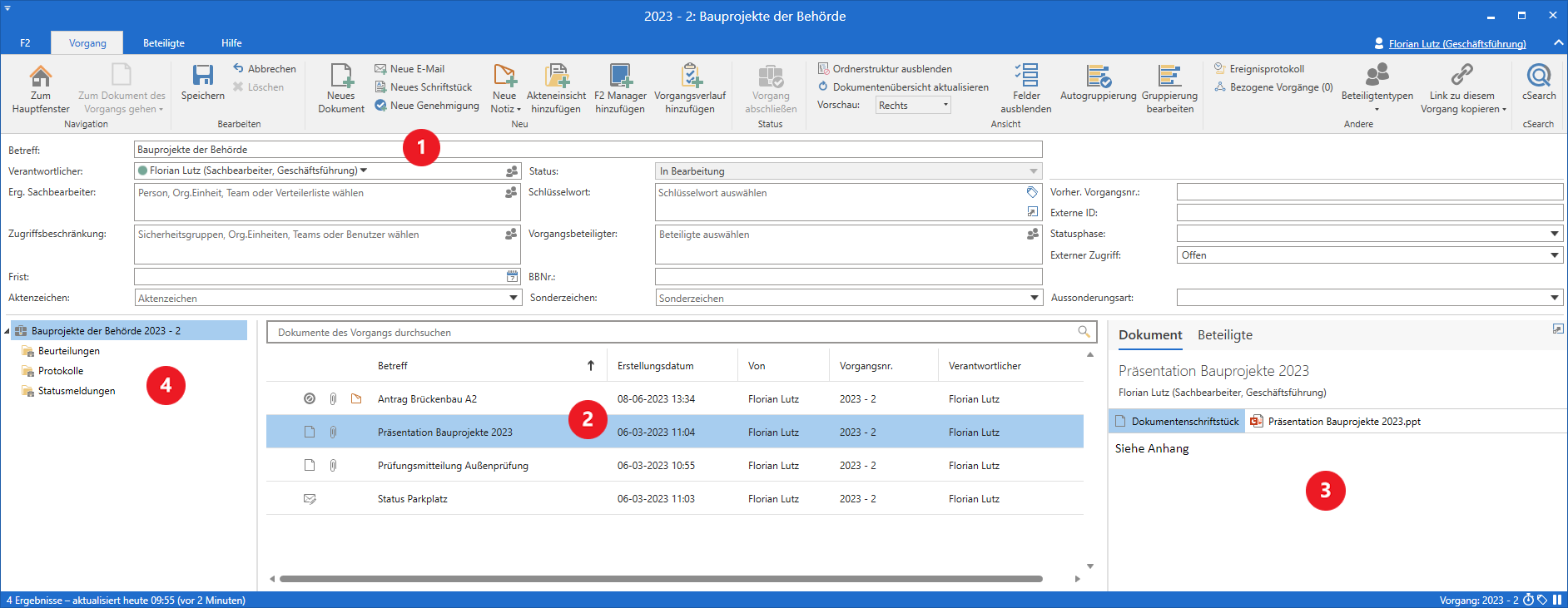1568x608 pixels.
Task: Click the Zum Hauptfenster home icon
Action: [40, 77]
